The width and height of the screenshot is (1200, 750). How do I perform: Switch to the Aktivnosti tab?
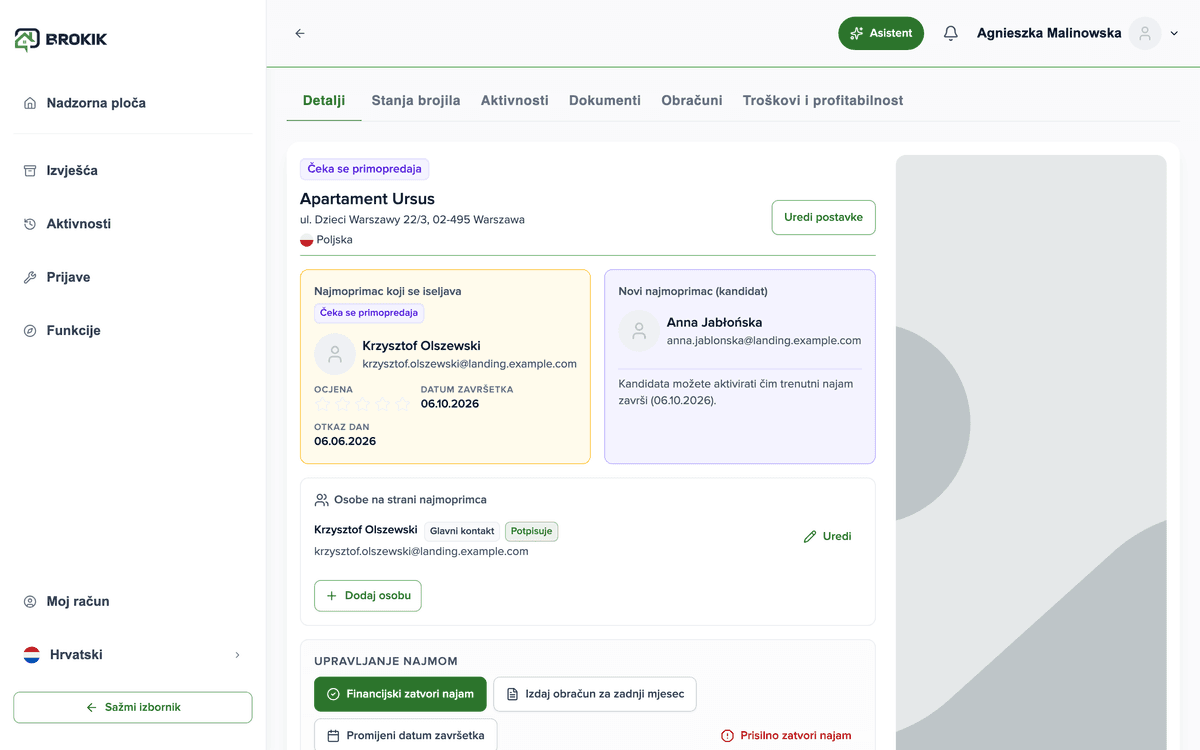514,100
